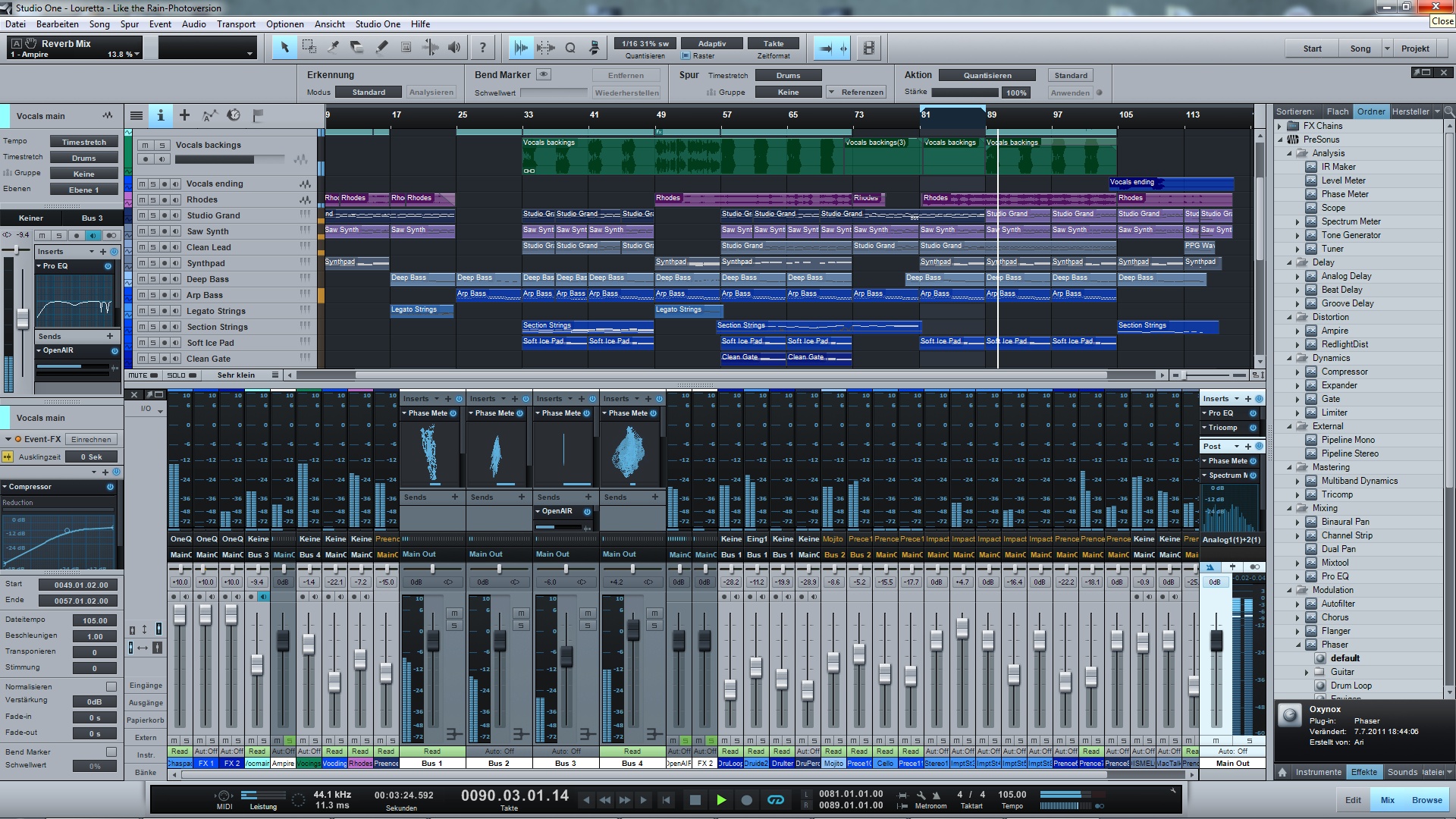The image size is (1456, 819).
Task: Open the Transport menu
Action: [x=236, y=24]
